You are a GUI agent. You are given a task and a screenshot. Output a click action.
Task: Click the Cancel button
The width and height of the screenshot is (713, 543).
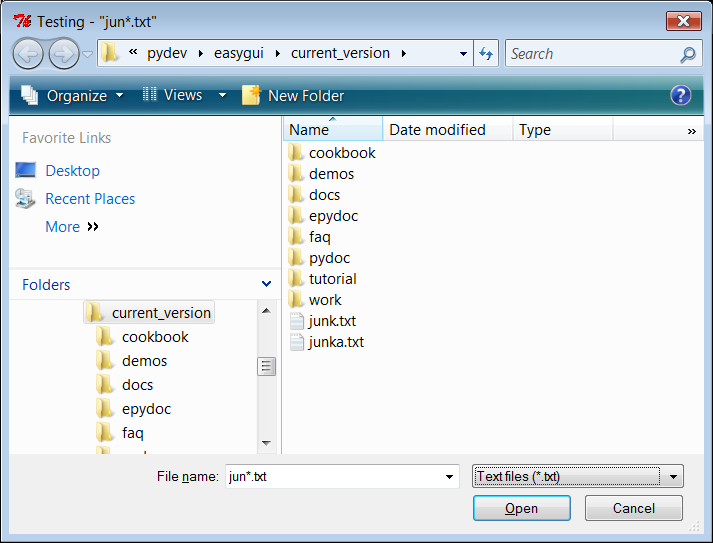point(633,508)
